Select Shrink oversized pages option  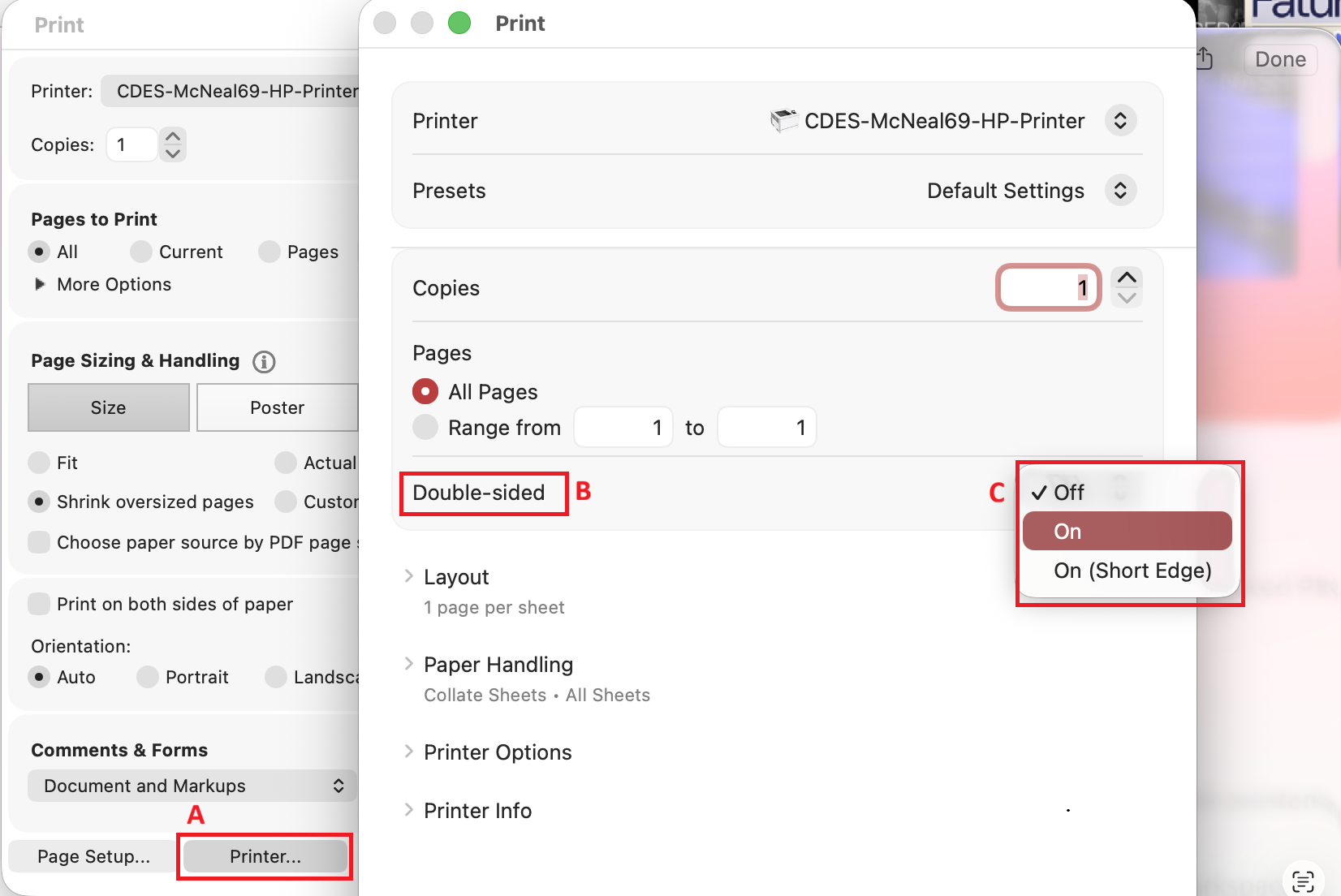[39, 502]
